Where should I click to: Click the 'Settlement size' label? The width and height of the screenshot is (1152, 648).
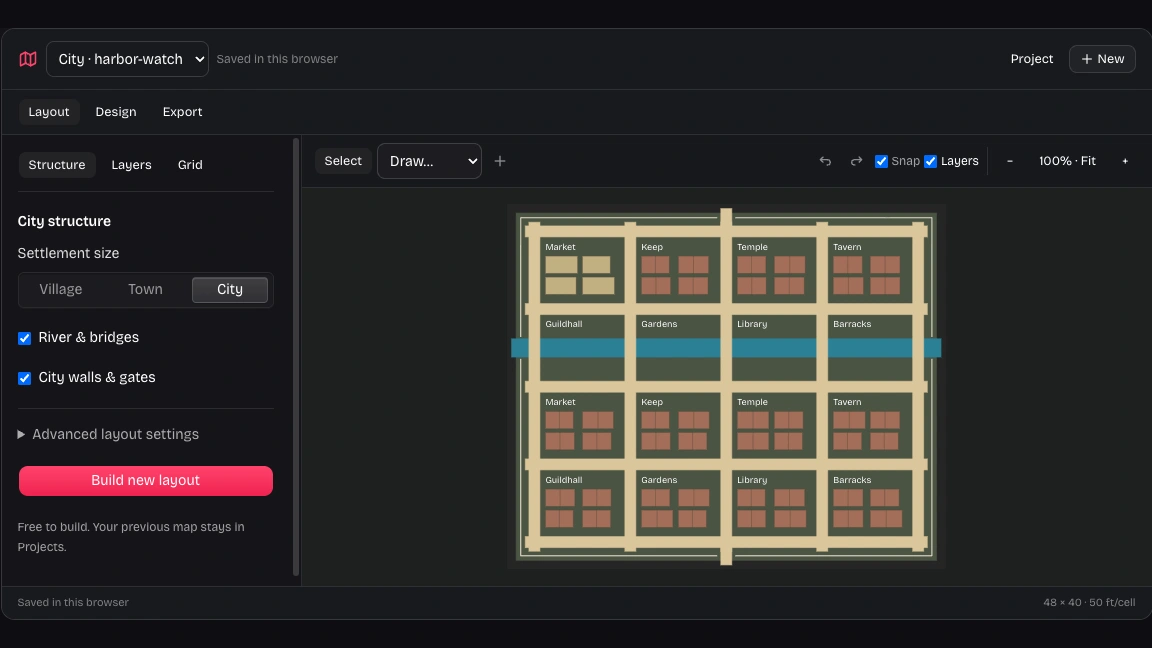[x=68, y=253]
